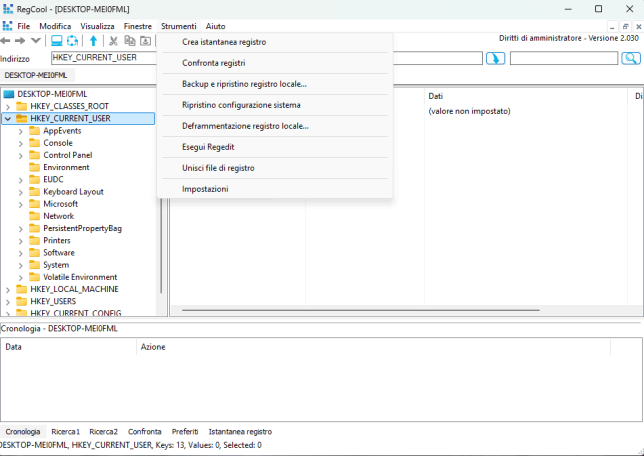Image resolution: width=644 pixels, height=456 pixels.
Task: Click the back navigation arrow
Action: pos(6,41)
